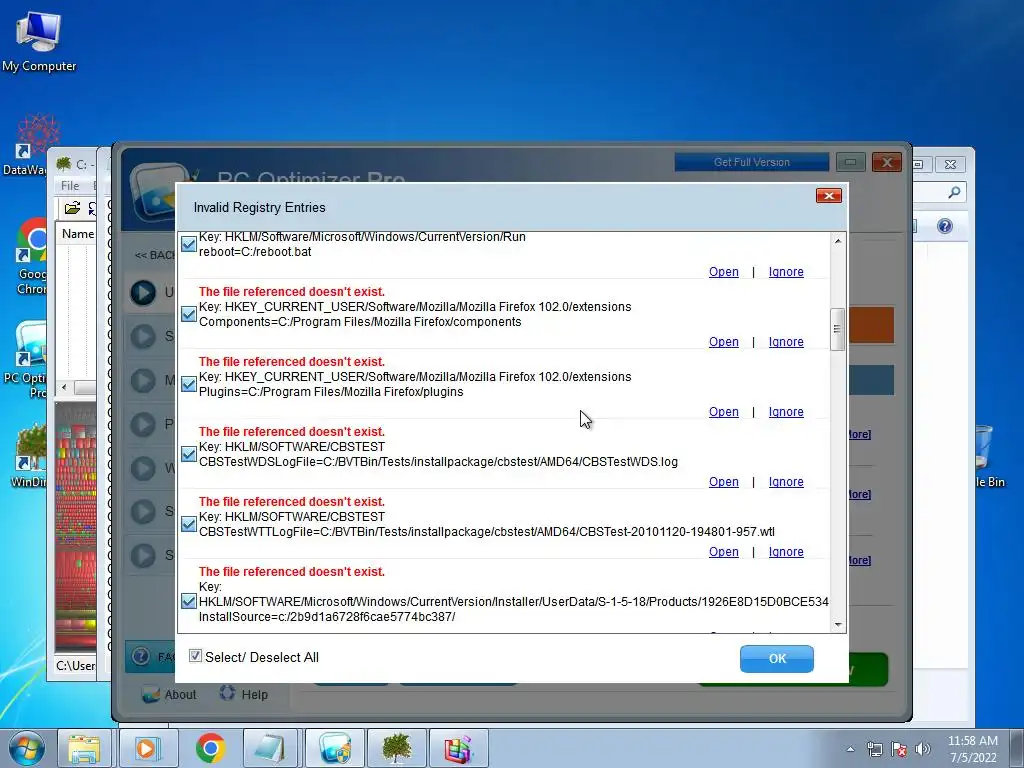The width and height of the screenshot is (1024, 768).
Task: Click the open folder icon in WinDirStat toolbar
Action: 72,208
